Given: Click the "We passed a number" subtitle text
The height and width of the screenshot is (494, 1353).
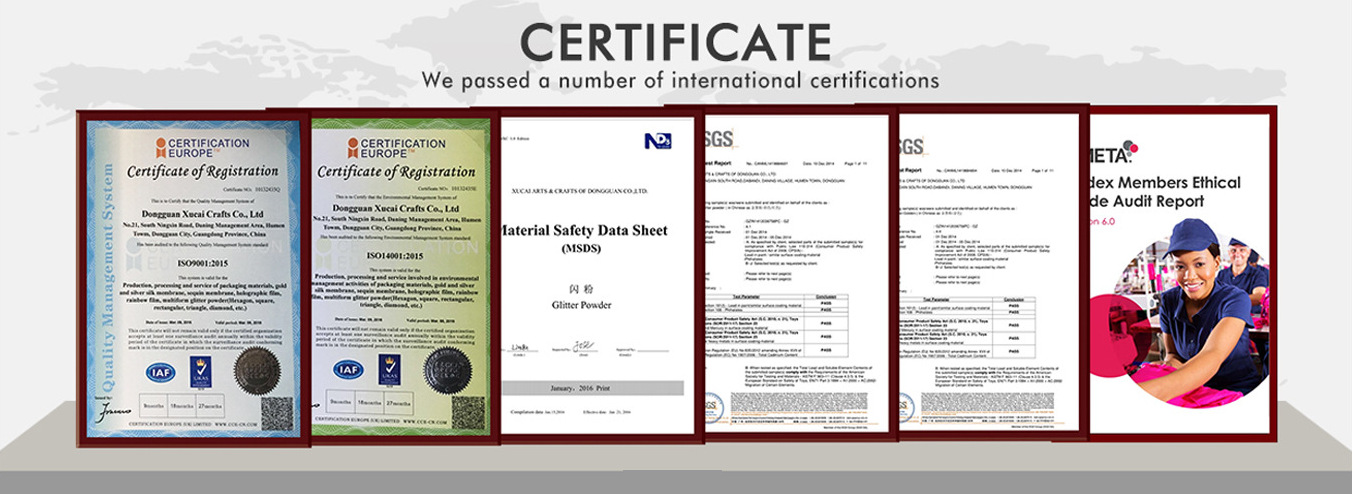Looking at the screenshot, I should point(679,80).
